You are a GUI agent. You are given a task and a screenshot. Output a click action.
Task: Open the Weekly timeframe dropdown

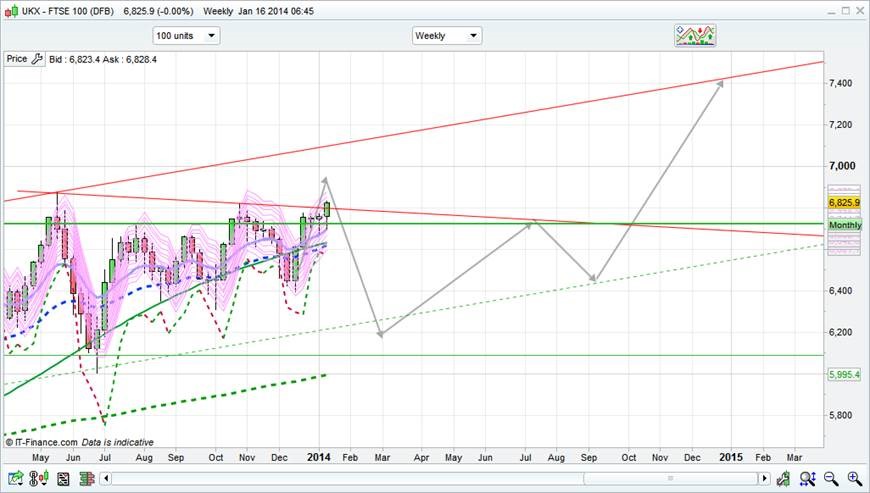(x=447, y=36)
